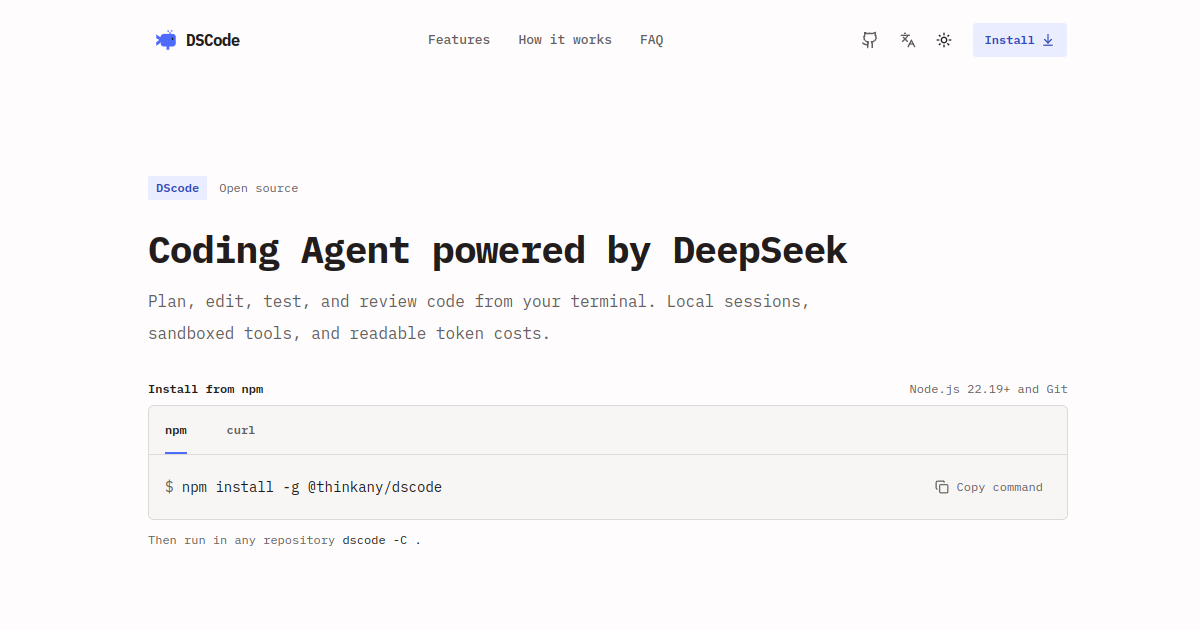Select the npm install tab
The width and height of the screenshot is (1200, 630).
[176, 430]
